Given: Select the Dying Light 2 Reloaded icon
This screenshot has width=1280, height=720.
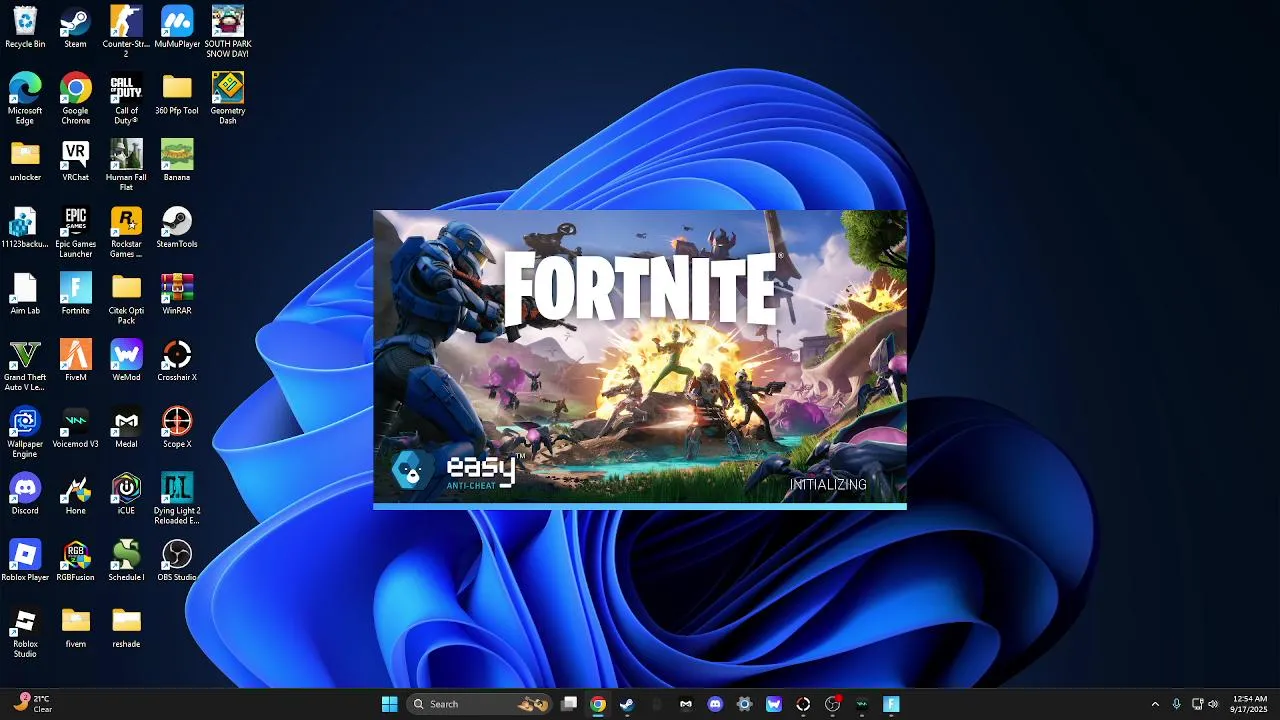Looking at the screenshot, I should coord(177,498).
